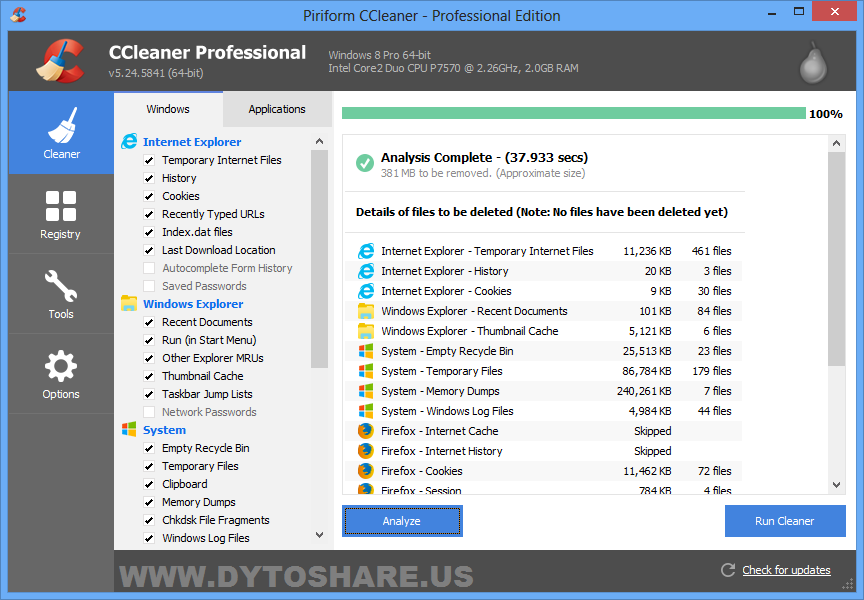Click the title bar CCleaner app icon

click(18, 15)
